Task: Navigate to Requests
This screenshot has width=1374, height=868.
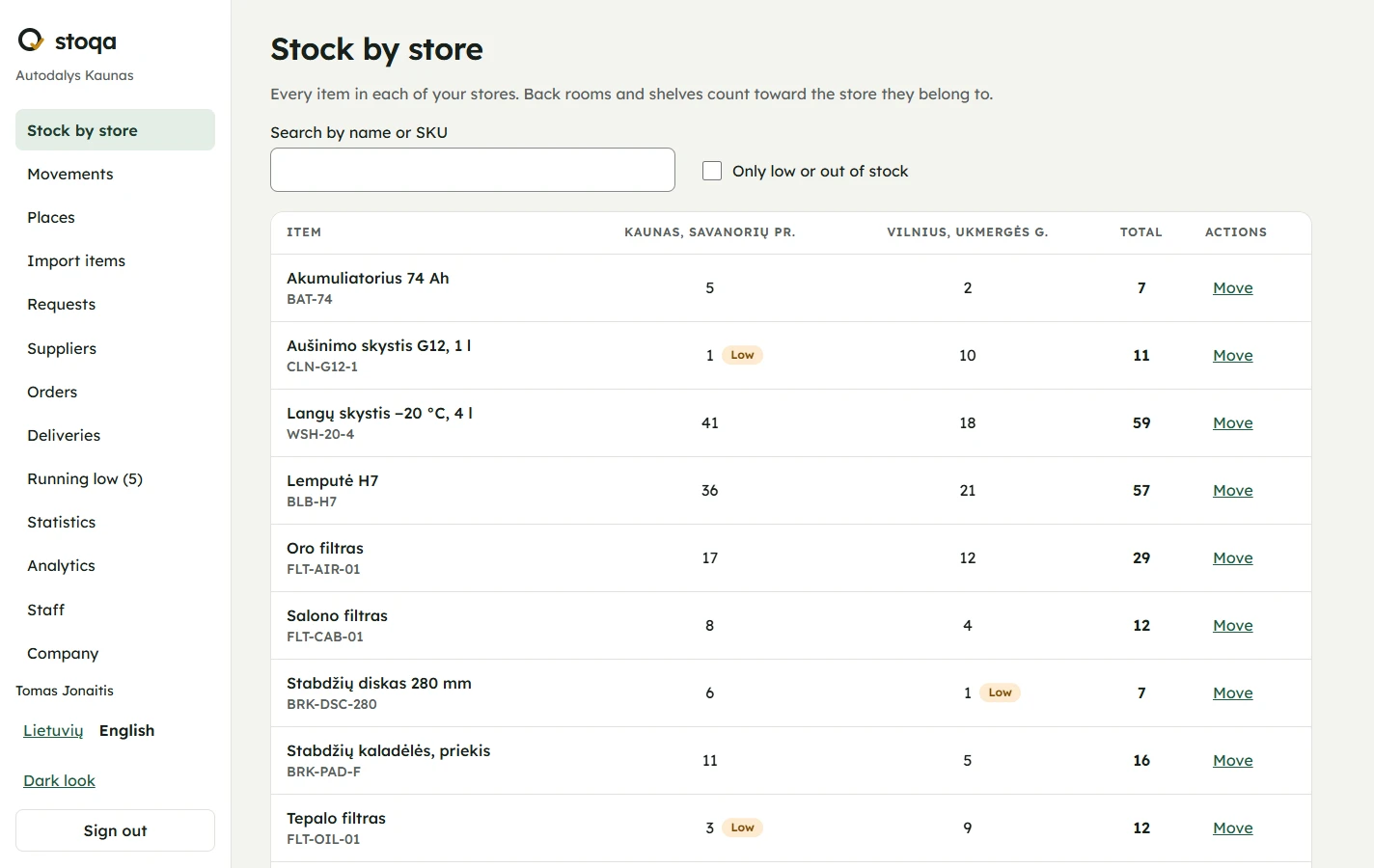Action: pyautogui.click(x=115, y=304)
